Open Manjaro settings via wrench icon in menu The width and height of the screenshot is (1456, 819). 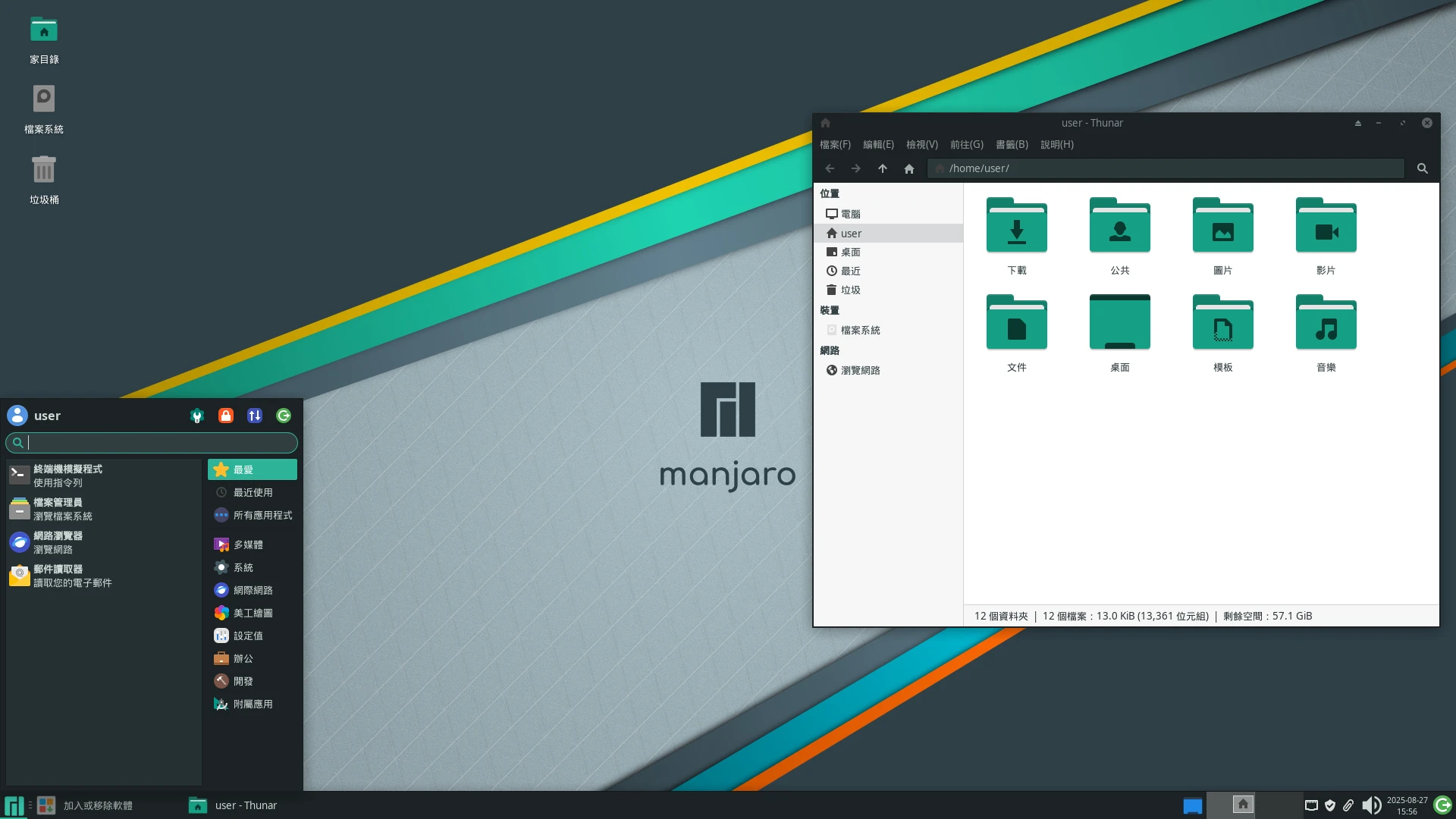(x=197, y=416)
